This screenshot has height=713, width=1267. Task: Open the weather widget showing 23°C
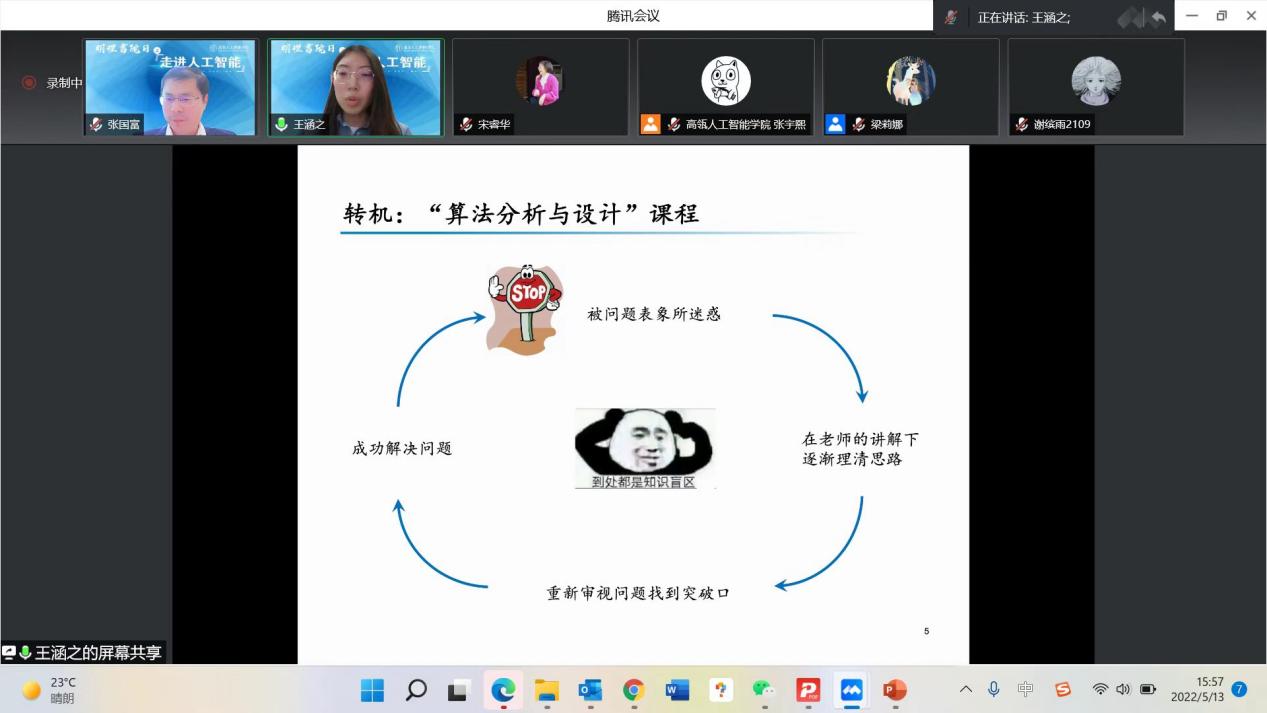pyautogui.click(x=50, y=690)
